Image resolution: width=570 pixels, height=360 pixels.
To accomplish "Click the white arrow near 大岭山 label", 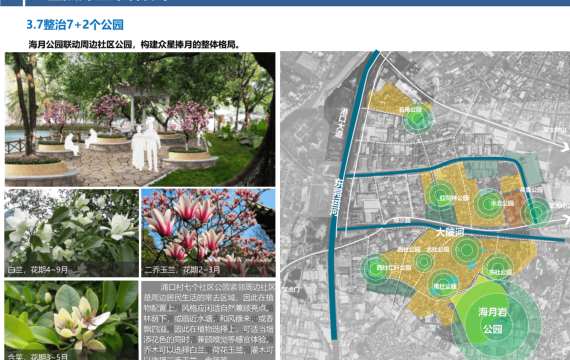I will coord(565,147).
